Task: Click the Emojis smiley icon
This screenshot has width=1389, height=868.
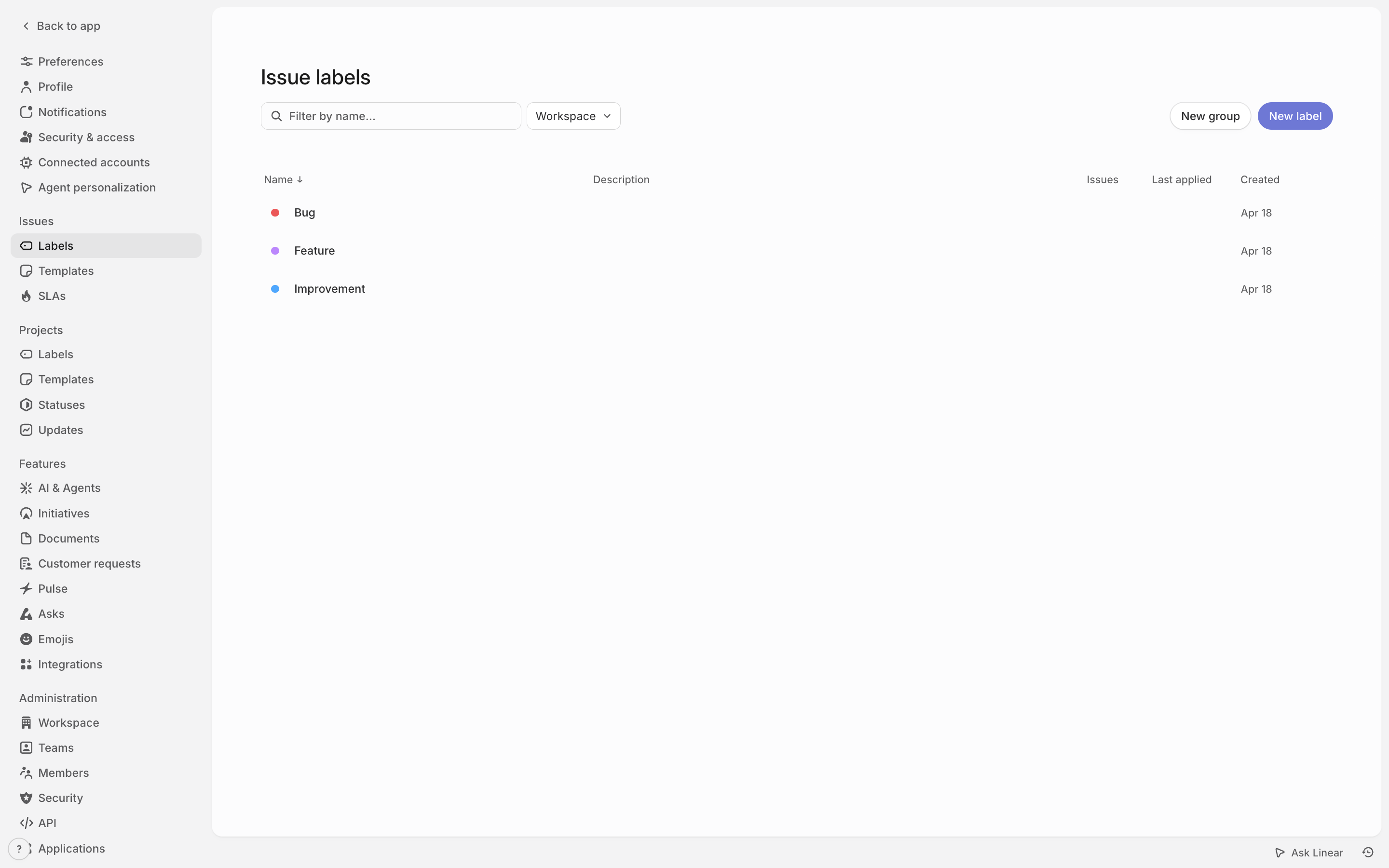Action: tap(27, 639)
